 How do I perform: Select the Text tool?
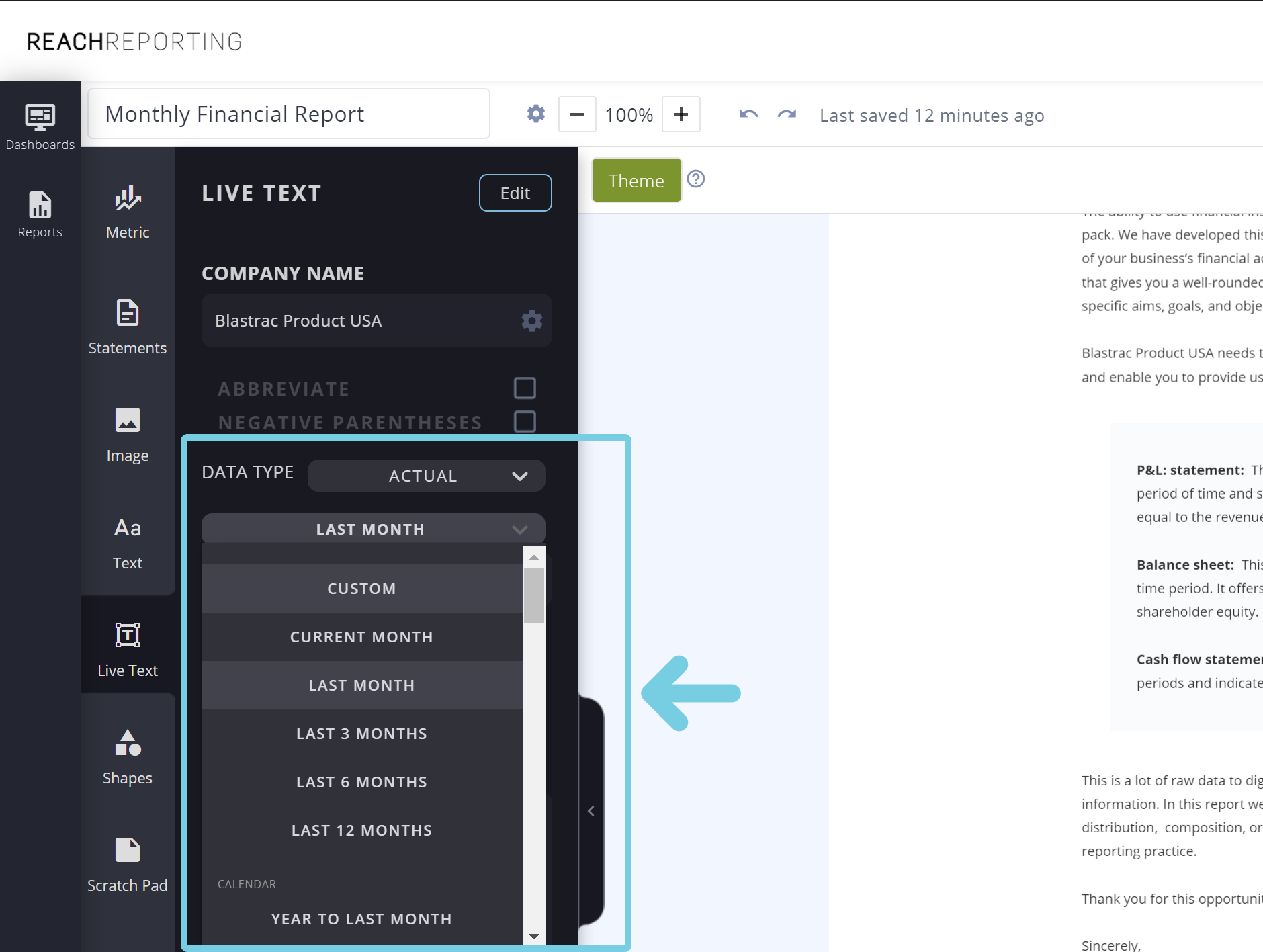pyautogui.click(x=128, y=544)
